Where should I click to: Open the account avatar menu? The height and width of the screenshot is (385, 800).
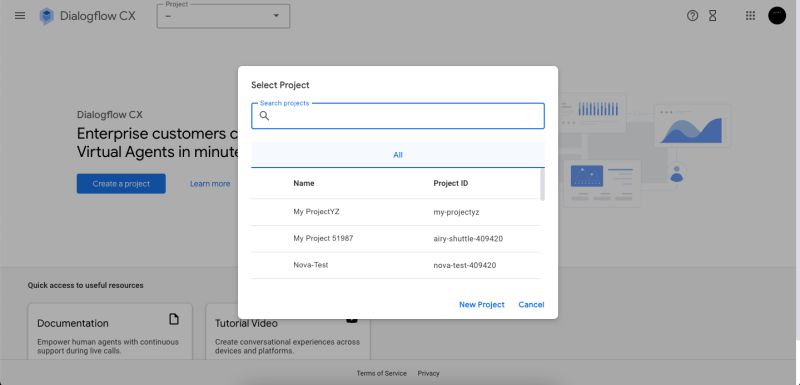tap(777, 15)
